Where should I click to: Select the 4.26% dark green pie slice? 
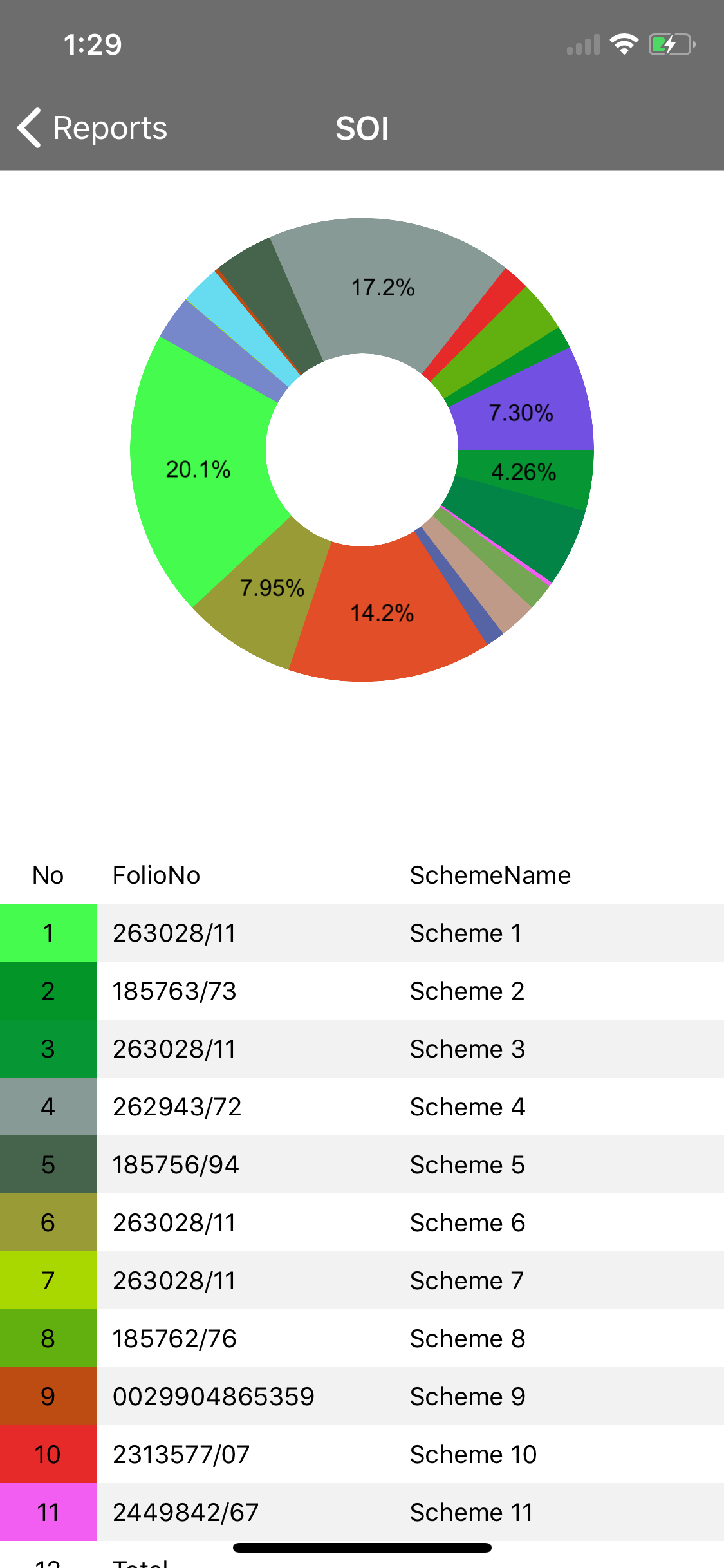click(x=524, y=472)
